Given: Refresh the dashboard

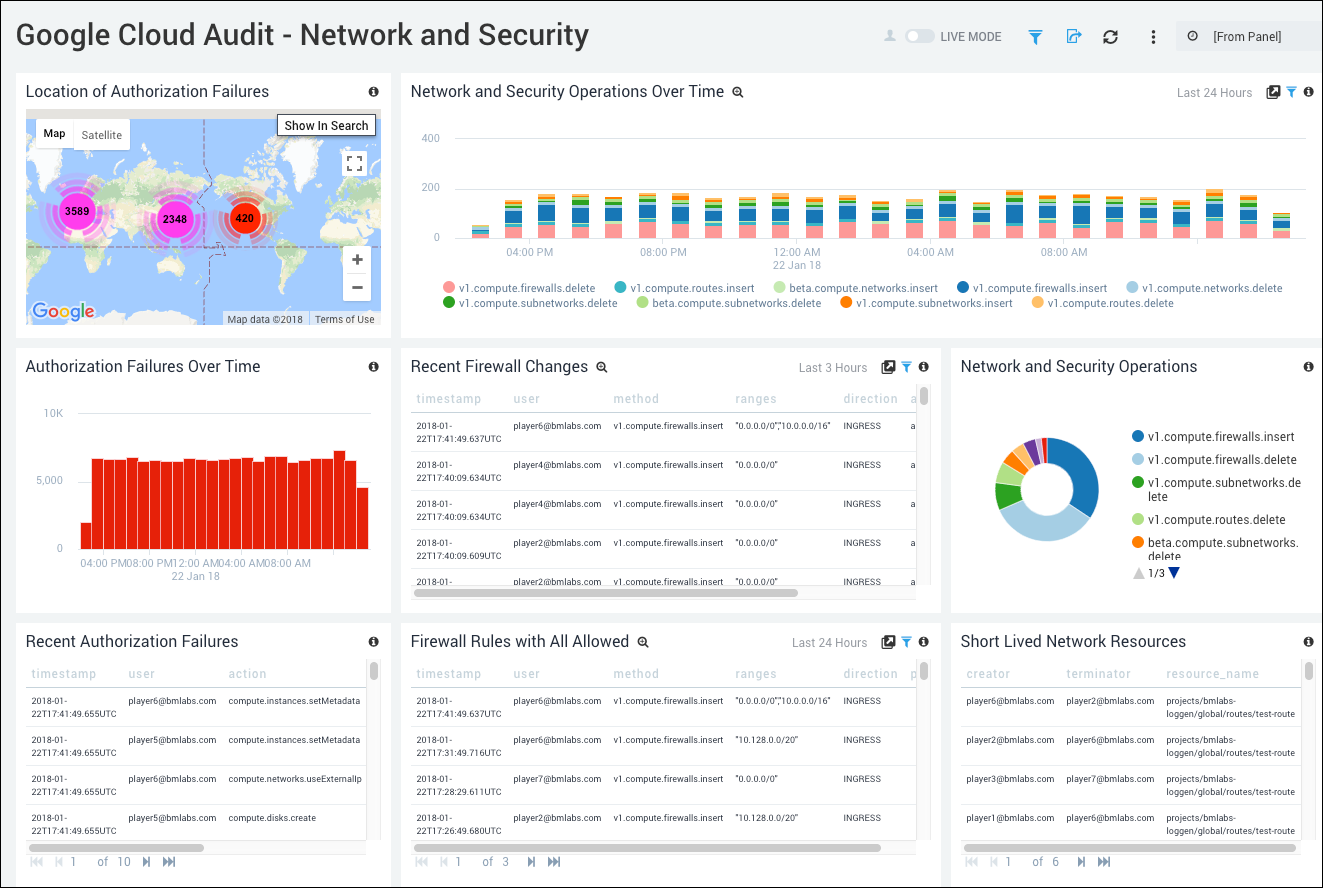Looking at the screenshot, I should coord(1110,37).
